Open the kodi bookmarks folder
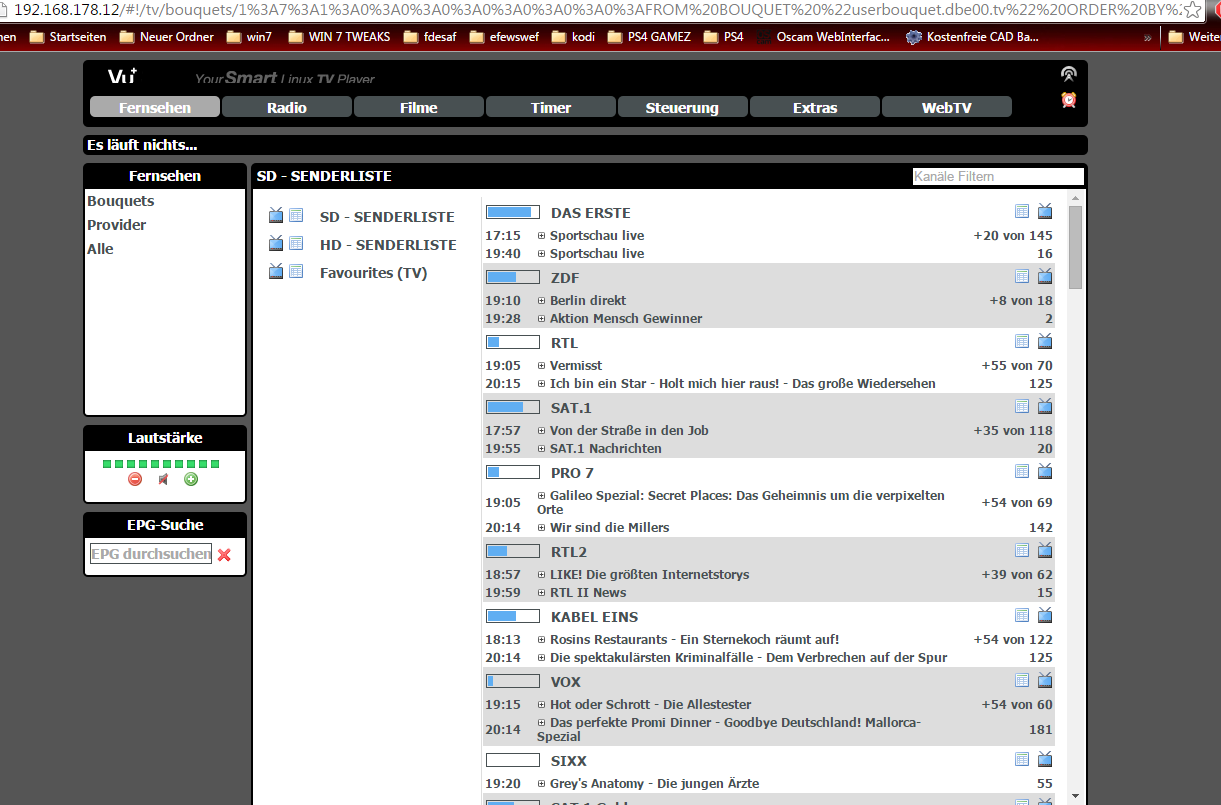 pyautogui.click(x=571, y=37)
